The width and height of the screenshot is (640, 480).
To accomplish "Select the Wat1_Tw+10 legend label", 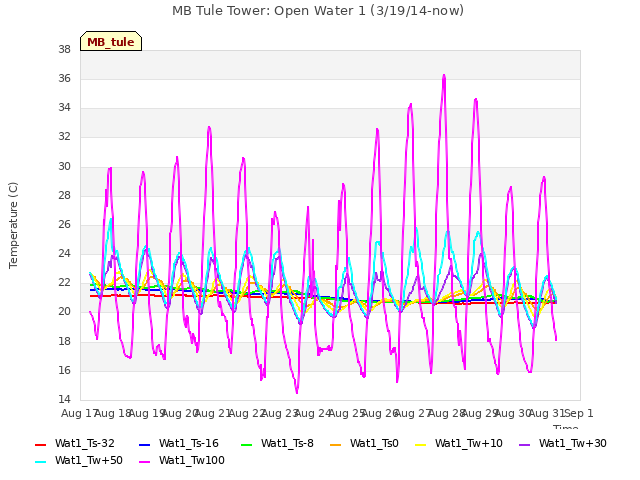I will click(469, 443).
